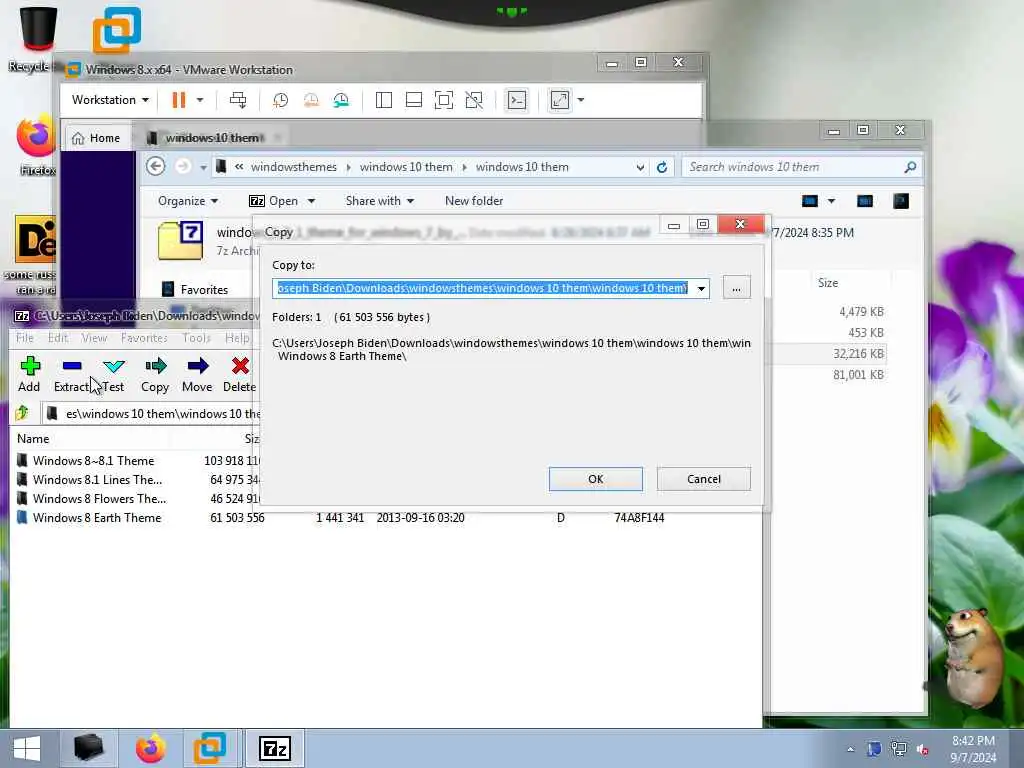This screenshot has width=1024, height=768.
Task: Click the Explorer help icon
Action: (x=901, y=200)
